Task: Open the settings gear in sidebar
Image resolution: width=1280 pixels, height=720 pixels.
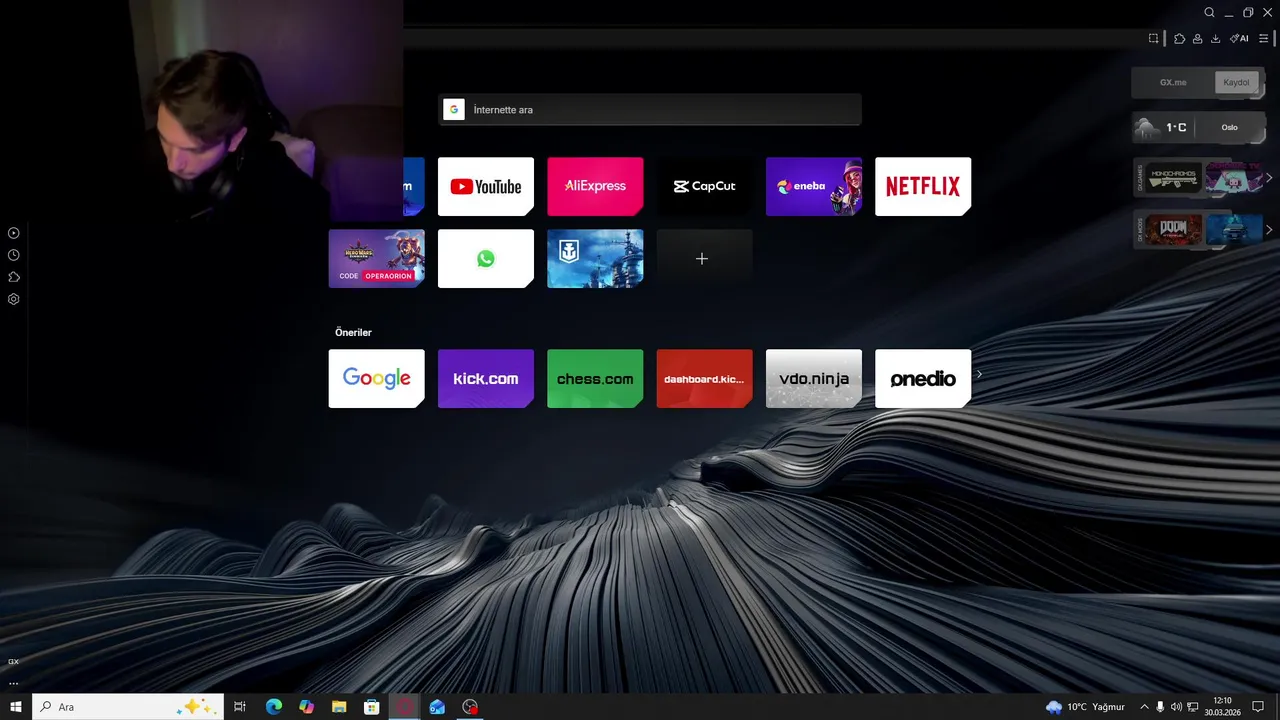Action: pos(14,299)
